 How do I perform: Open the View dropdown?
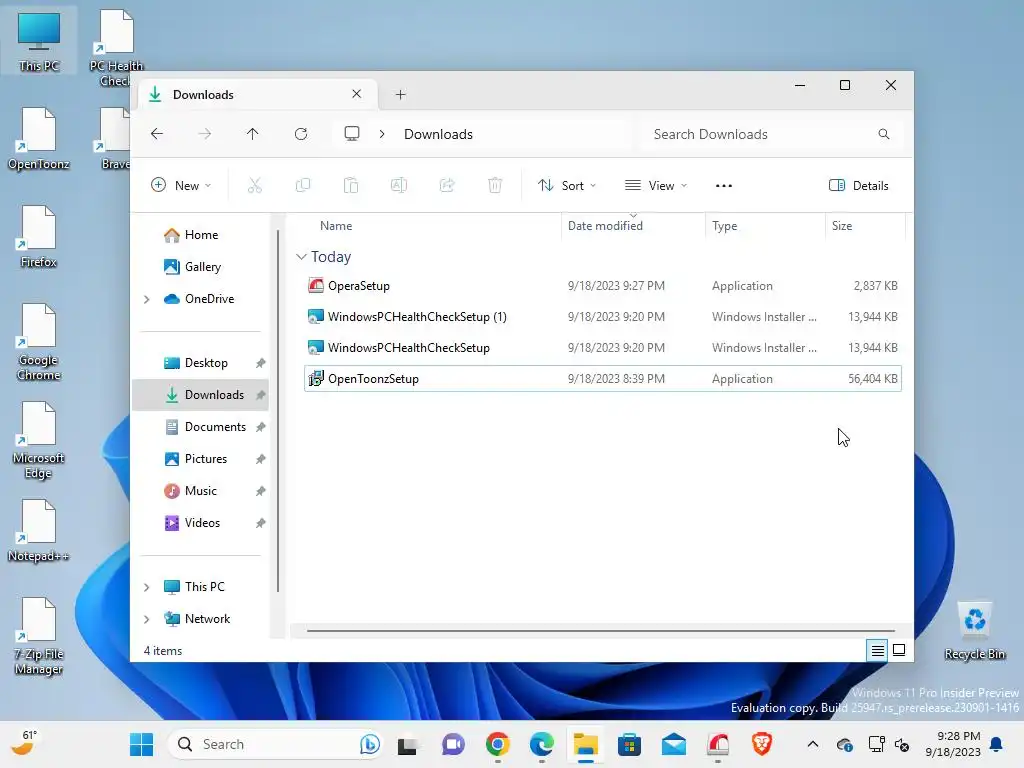pos(656,185)
